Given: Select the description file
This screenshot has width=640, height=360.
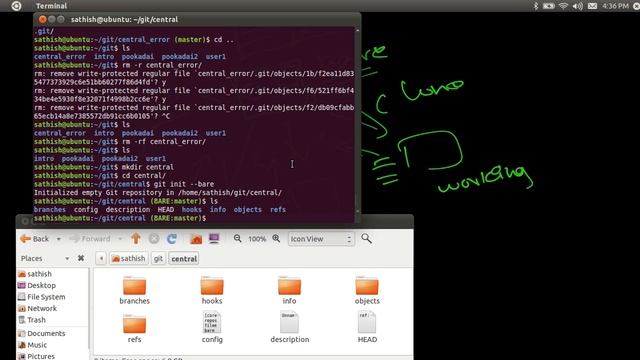Looking at the screenshot, I should pyautogui.click(x=289, y=327).
